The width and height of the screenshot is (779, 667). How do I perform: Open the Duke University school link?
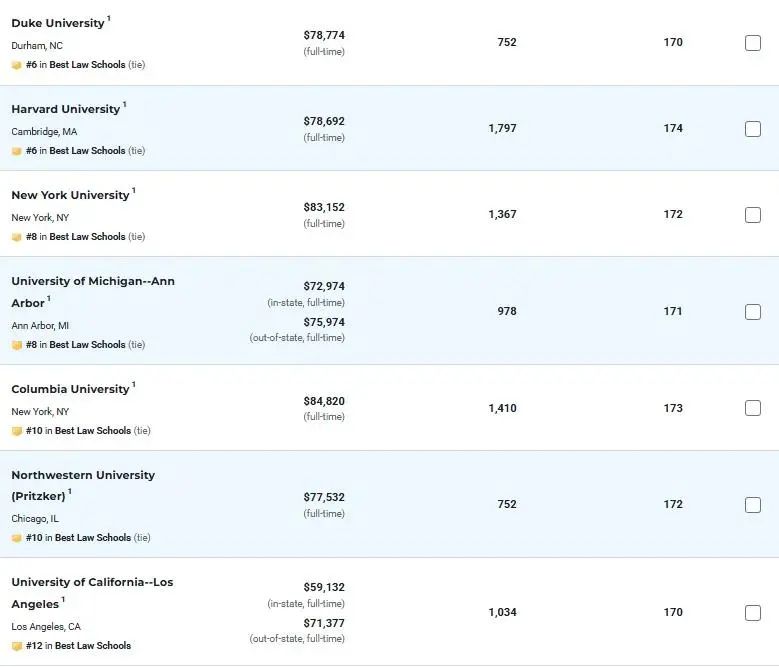tap(58, 23)
